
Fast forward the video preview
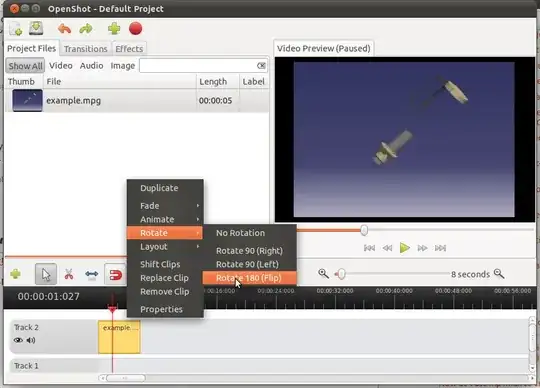(x=423, y=248)
